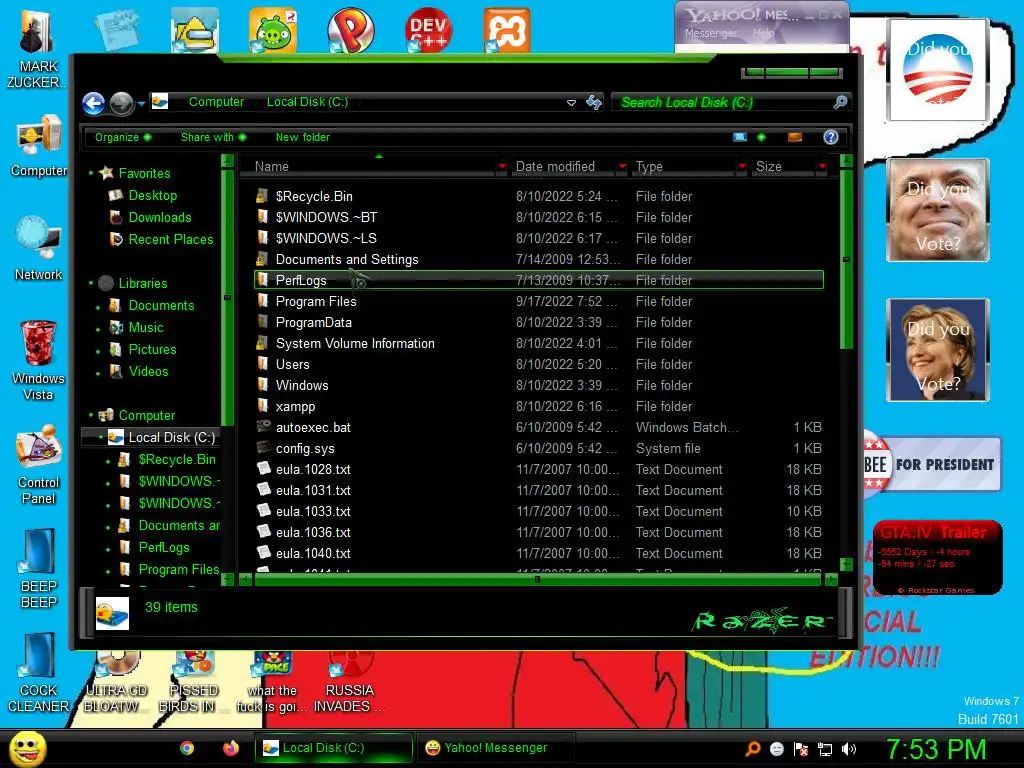Image resolution: width=1024 pixels, height=768 pixels.
Task: Open the Help question mark icon
Action: pyautogui.click(x=831, y=137)
